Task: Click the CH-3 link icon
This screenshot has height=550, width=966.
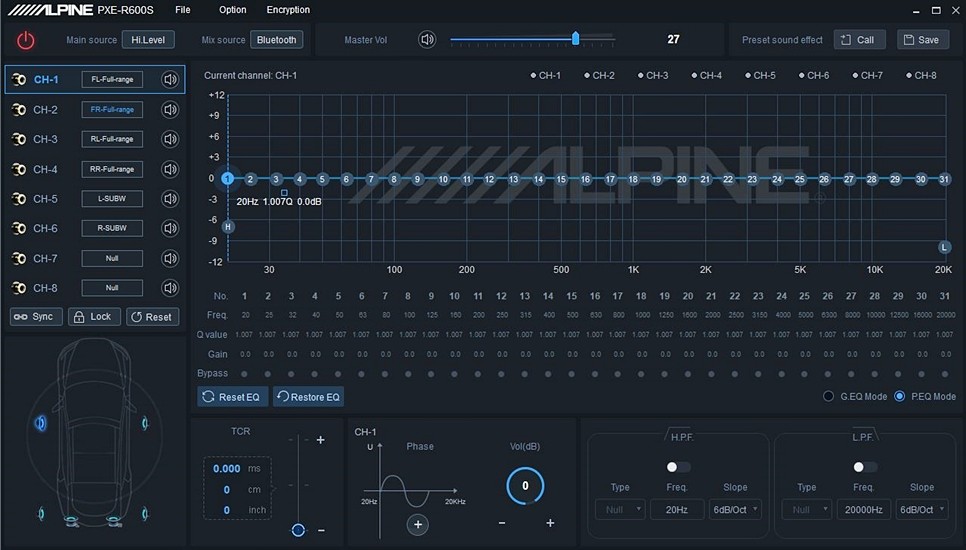Action: (19, 140)
